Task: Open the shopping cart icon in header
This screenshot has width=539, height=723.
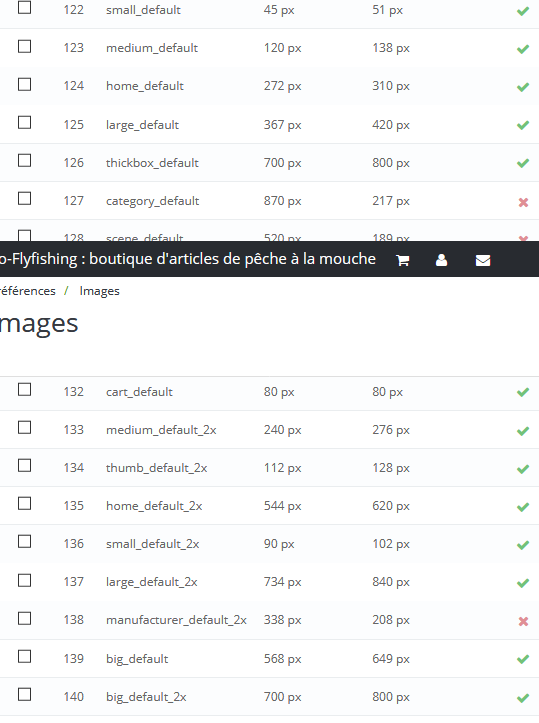Action: pos(403,261)
